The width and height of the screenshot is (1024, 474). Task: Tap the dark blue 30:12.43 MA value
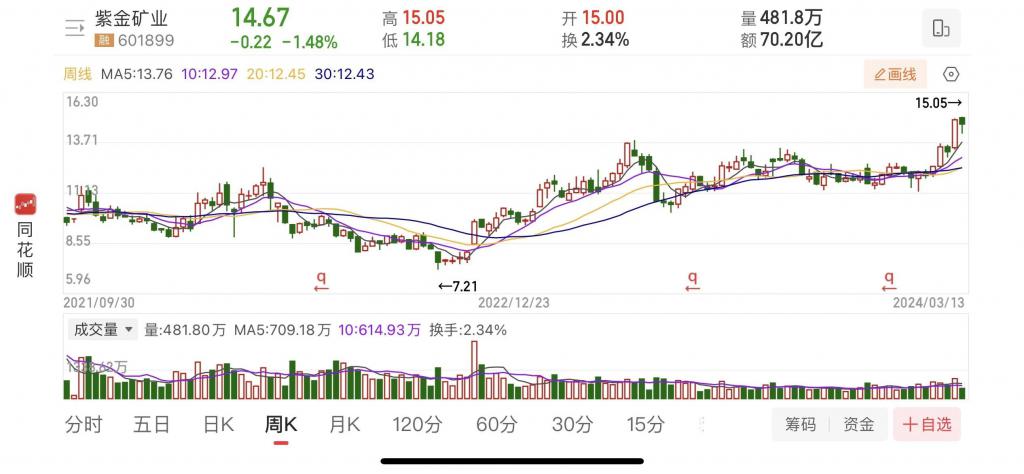click(x=344, y=74)
